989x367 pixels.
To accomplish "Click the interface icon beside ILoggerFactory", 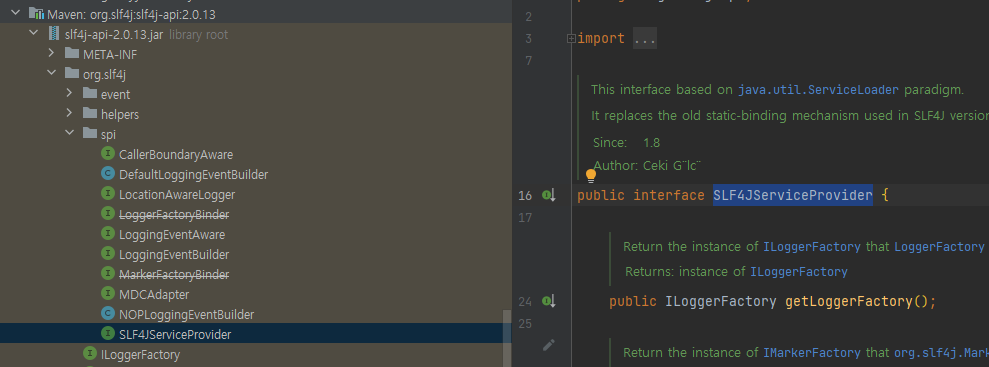I will 90,354.
